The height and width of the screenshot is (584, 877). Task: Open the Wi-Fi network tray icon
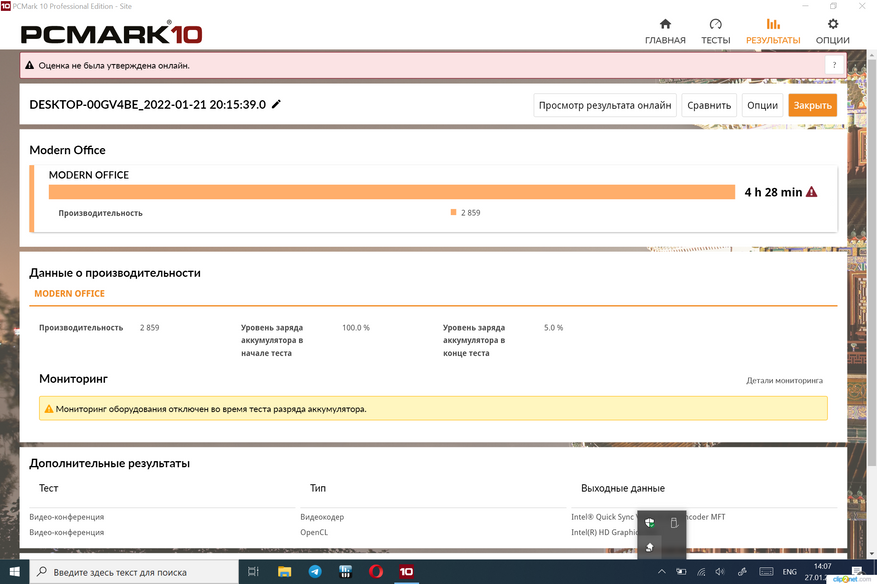click(x=701, y=572)
